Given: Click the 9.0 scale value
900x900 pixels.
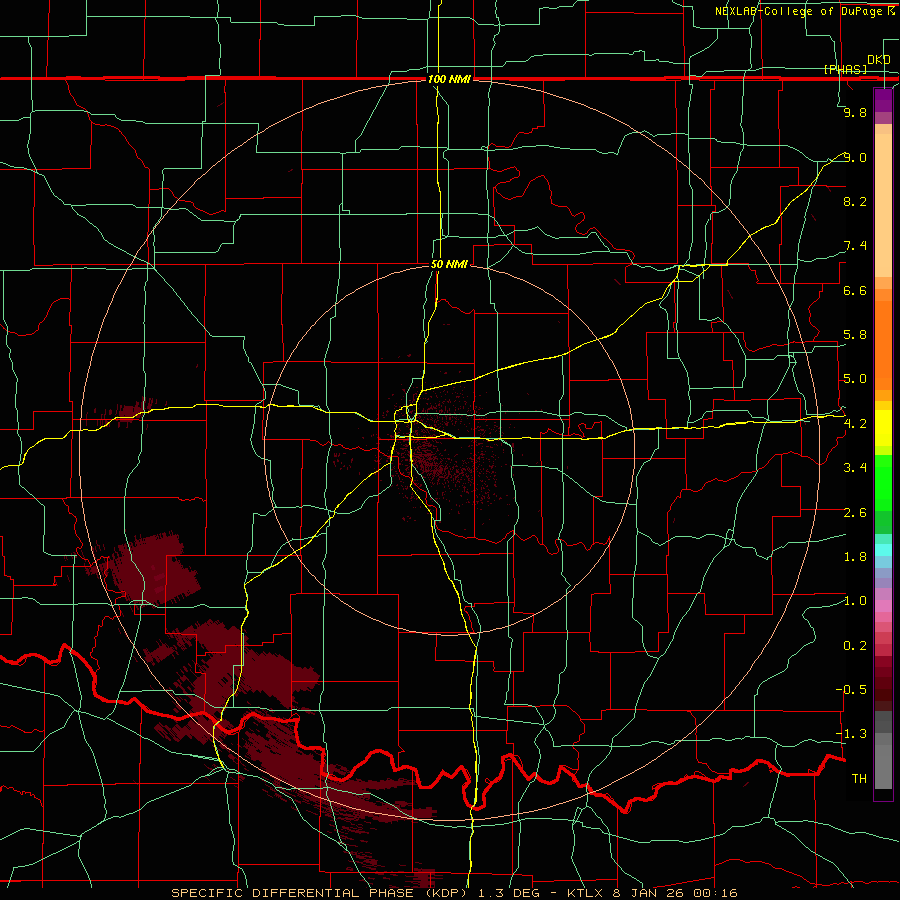Looking at the screenshot, I should (855, 157).
